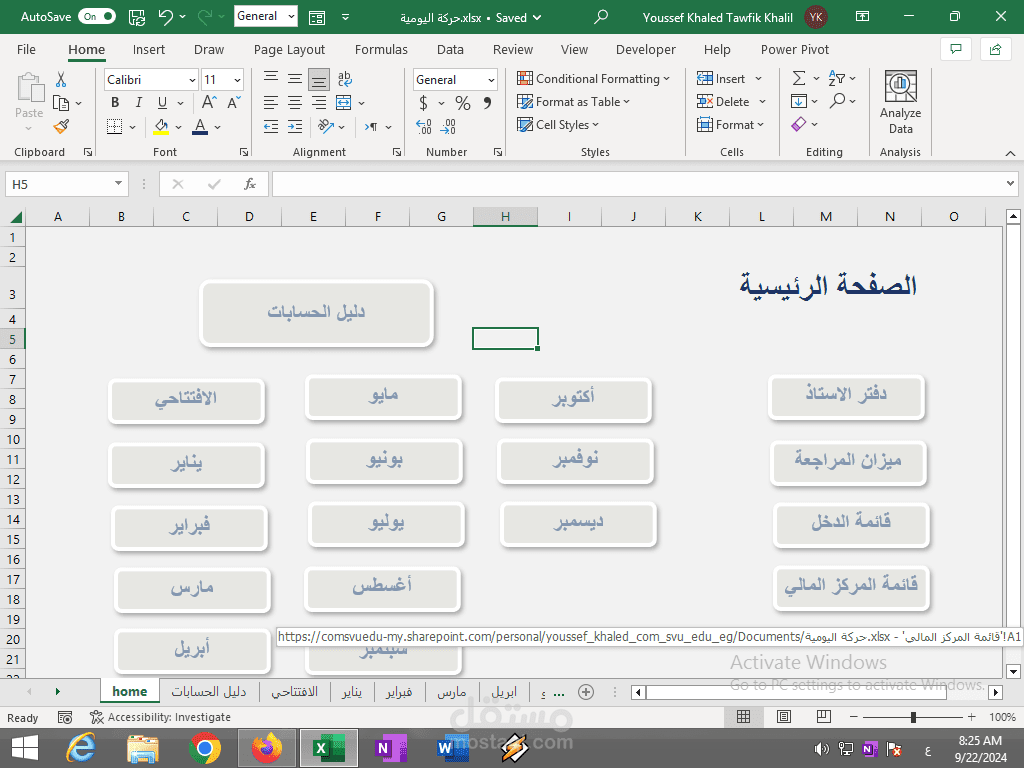Switch to sheet tab دليل الحسابات
The height and width of the screenshot is (768, 1024).
pos(209,692)
